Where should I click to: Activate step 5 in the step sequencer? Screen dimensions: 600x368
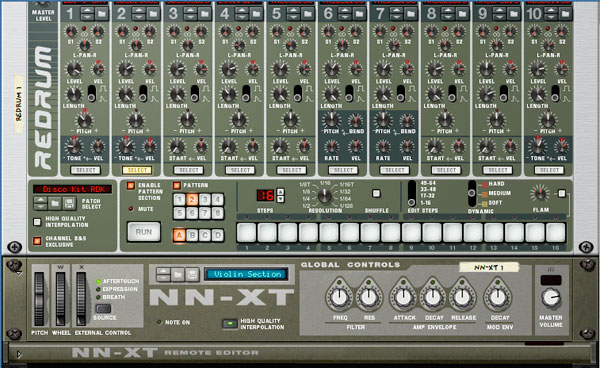coord(329,233)
